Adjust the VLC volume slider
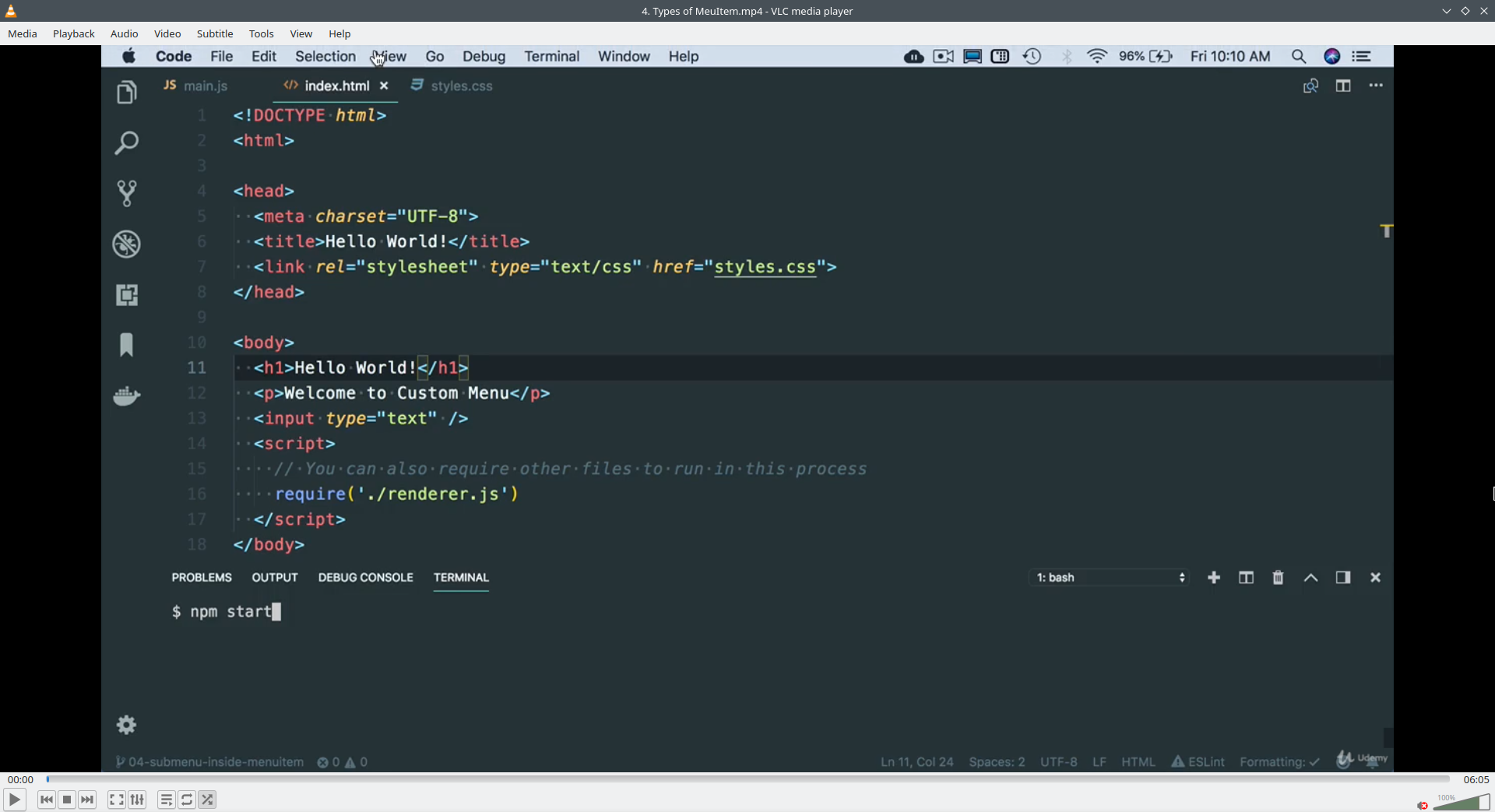Screen dimensions: 1495x812 point(1462,803)
